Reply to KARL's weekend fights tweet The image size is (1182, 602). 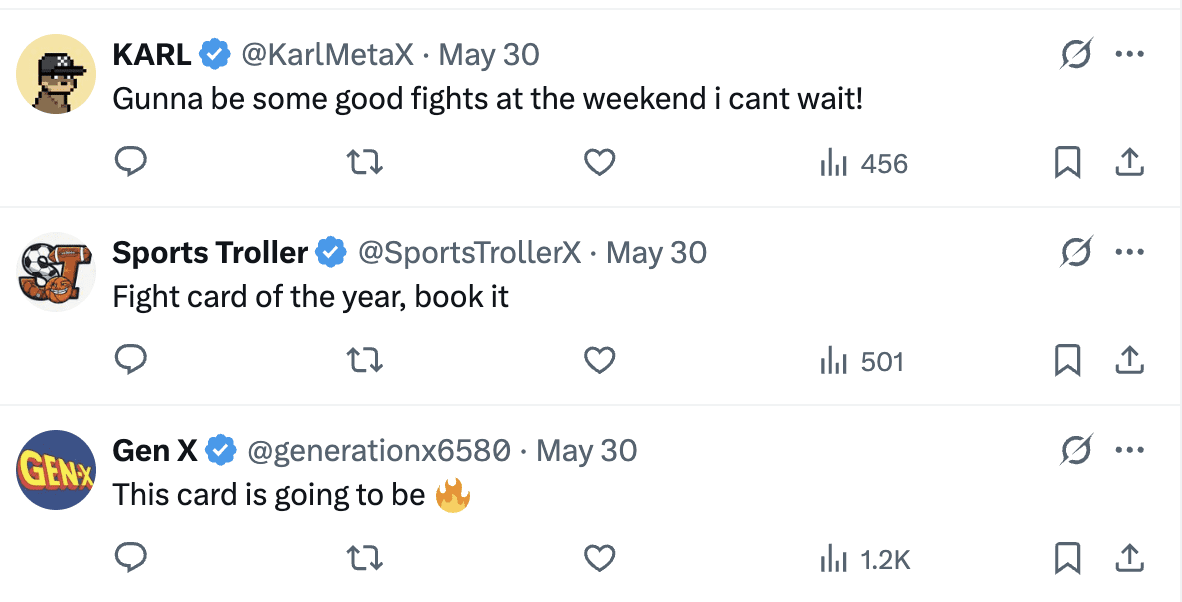(131, 162)
